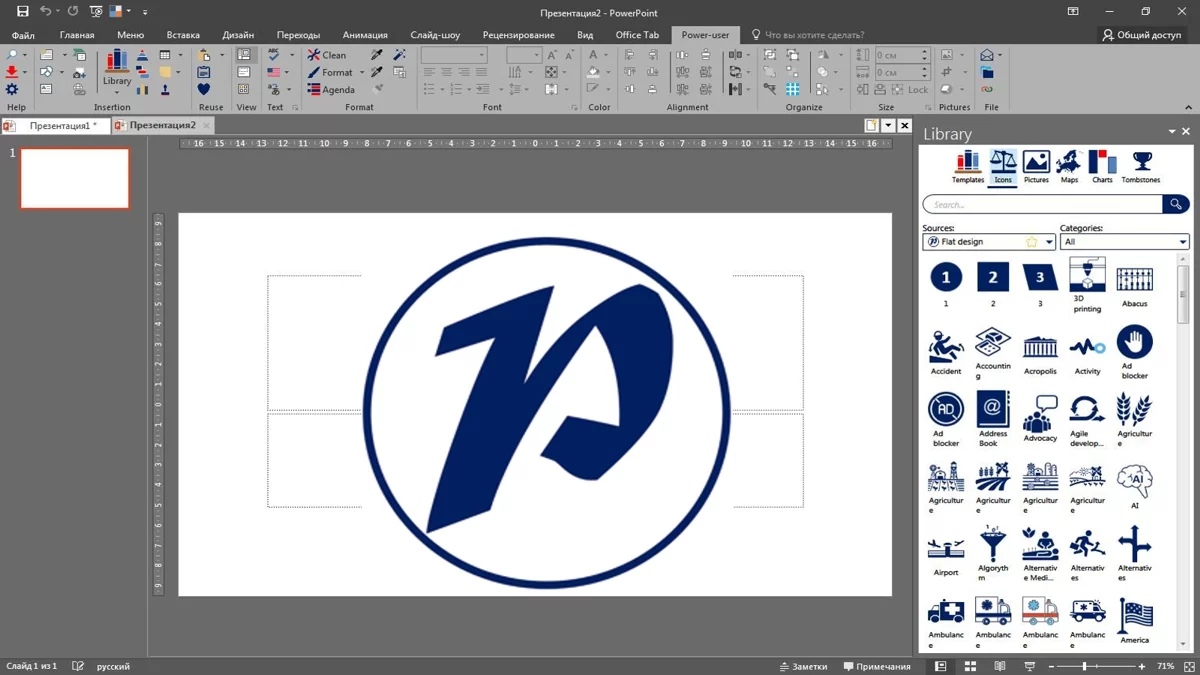Open the font size combo box
Viewport: 1200px width, 675px height.
click(524, 55)
